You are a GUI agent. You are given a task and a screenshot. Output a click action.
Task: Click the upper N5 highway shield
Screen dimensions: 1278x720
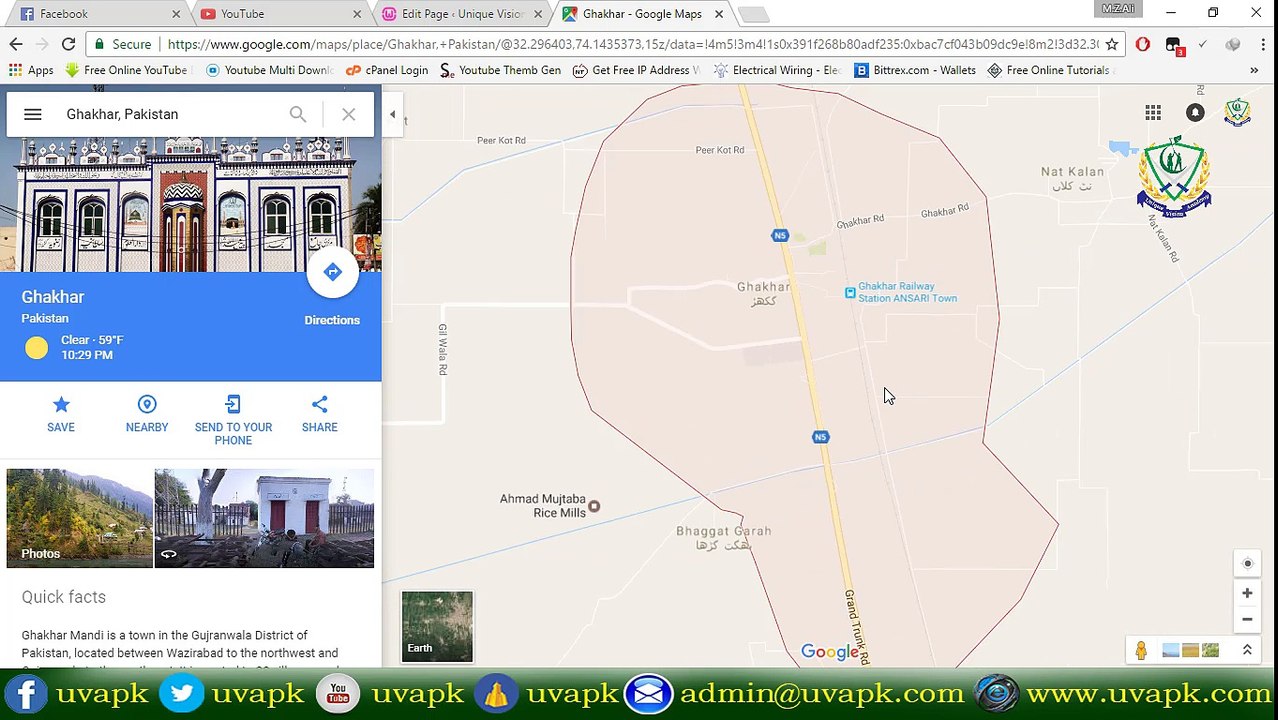click(x=780, y=235)
